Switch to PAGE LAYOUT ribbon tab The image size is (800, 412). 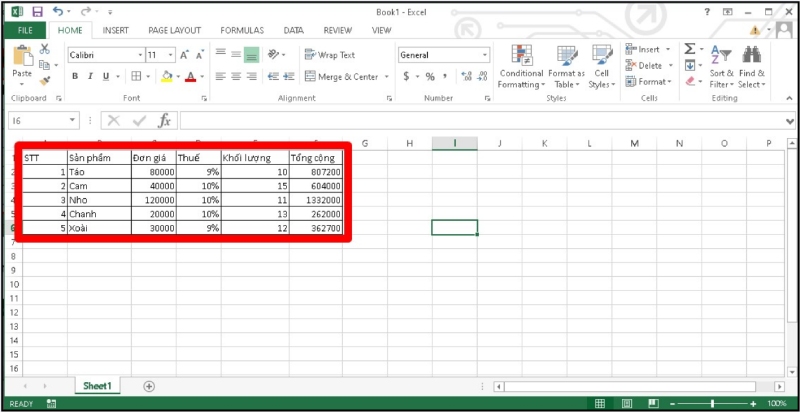(x=174, y=30)
